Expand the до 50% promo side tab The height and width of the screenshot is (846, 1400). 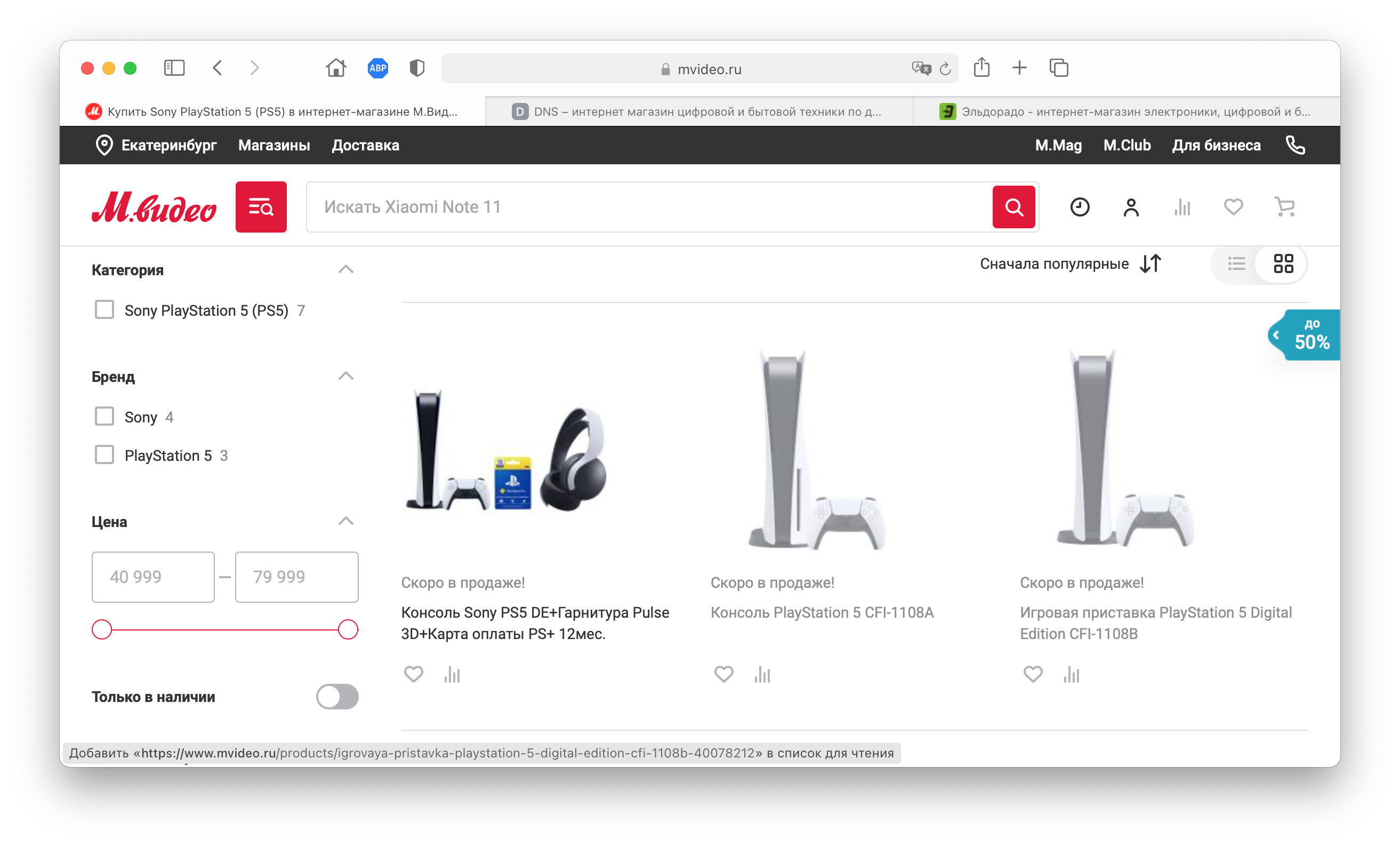pos(1305,335)
